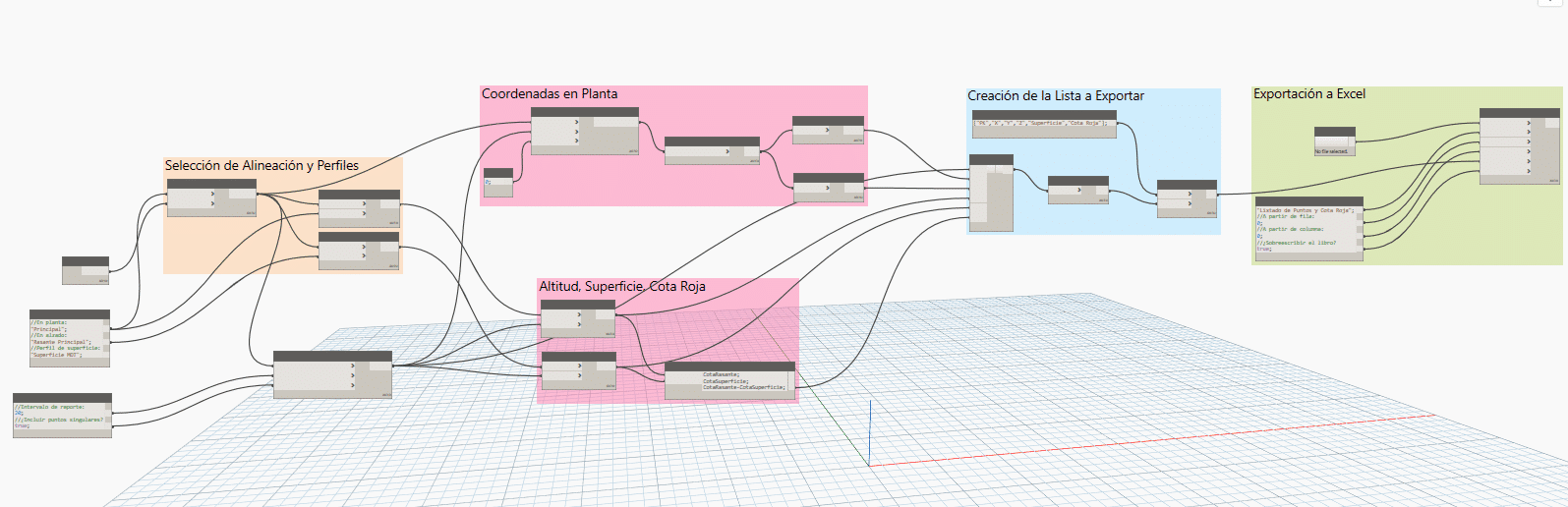Click the '0;' code block in Coordenadas en Planta
This screenshot has height=507, width=1568.
497,184
